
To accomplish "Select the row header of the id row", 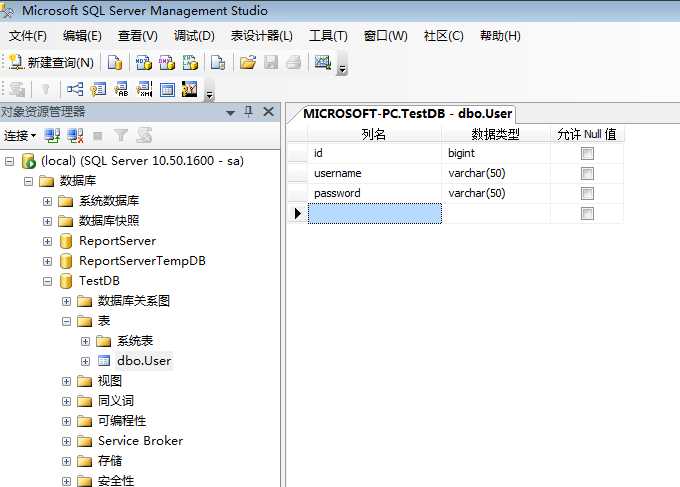I will click(298, 154).
